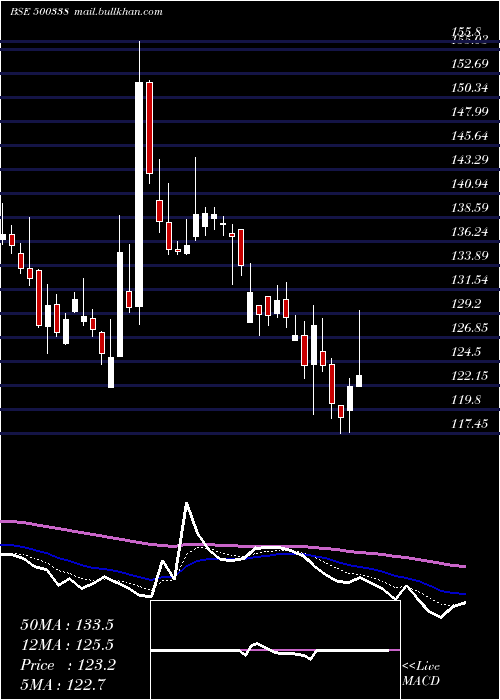Click the 124.5 price axis label
The height and width of the screenshot is (700, 500).
[467, 352]
